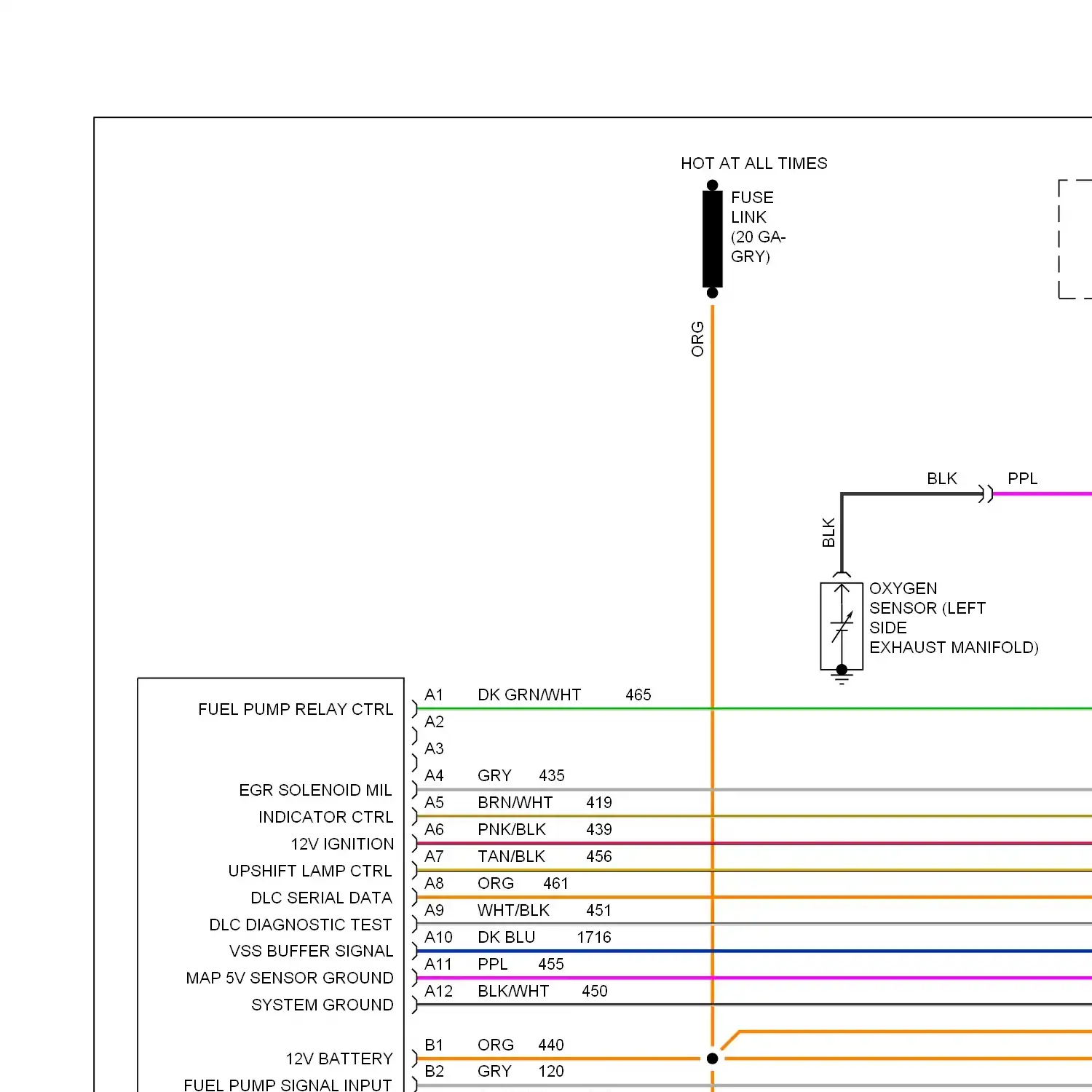
Task: Click the PPL 455 wire label
Action: pos(521,964)
